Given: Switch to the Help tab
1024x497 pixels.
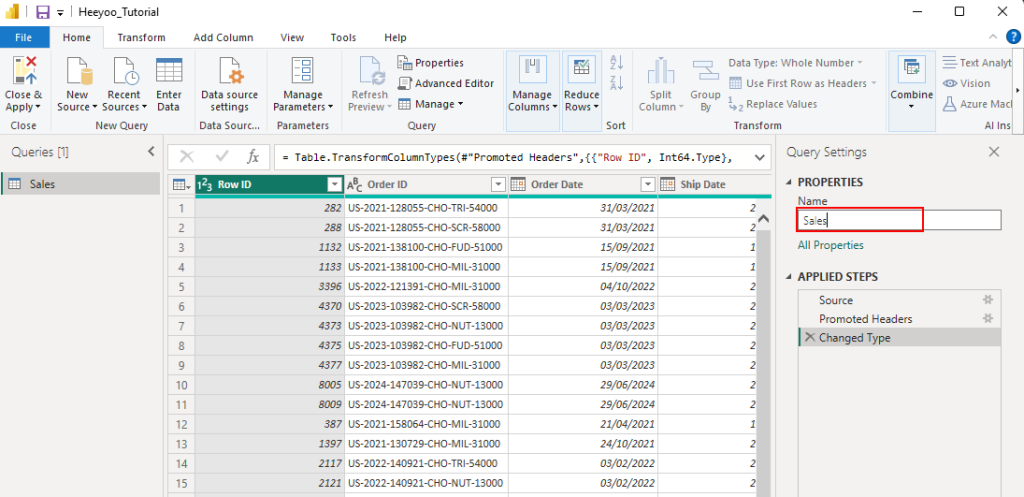Looking at the screenshot, I should 395,37.
